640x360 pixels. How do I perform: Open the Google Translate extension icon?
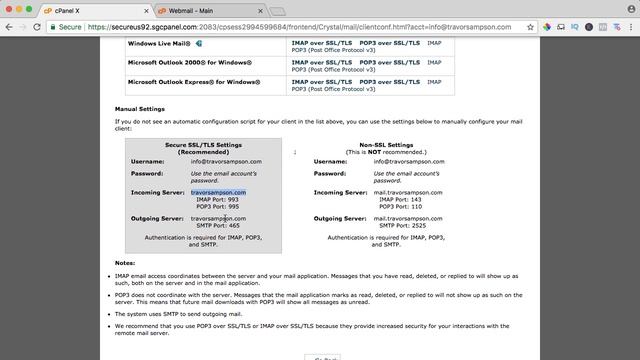click(617, 27)
